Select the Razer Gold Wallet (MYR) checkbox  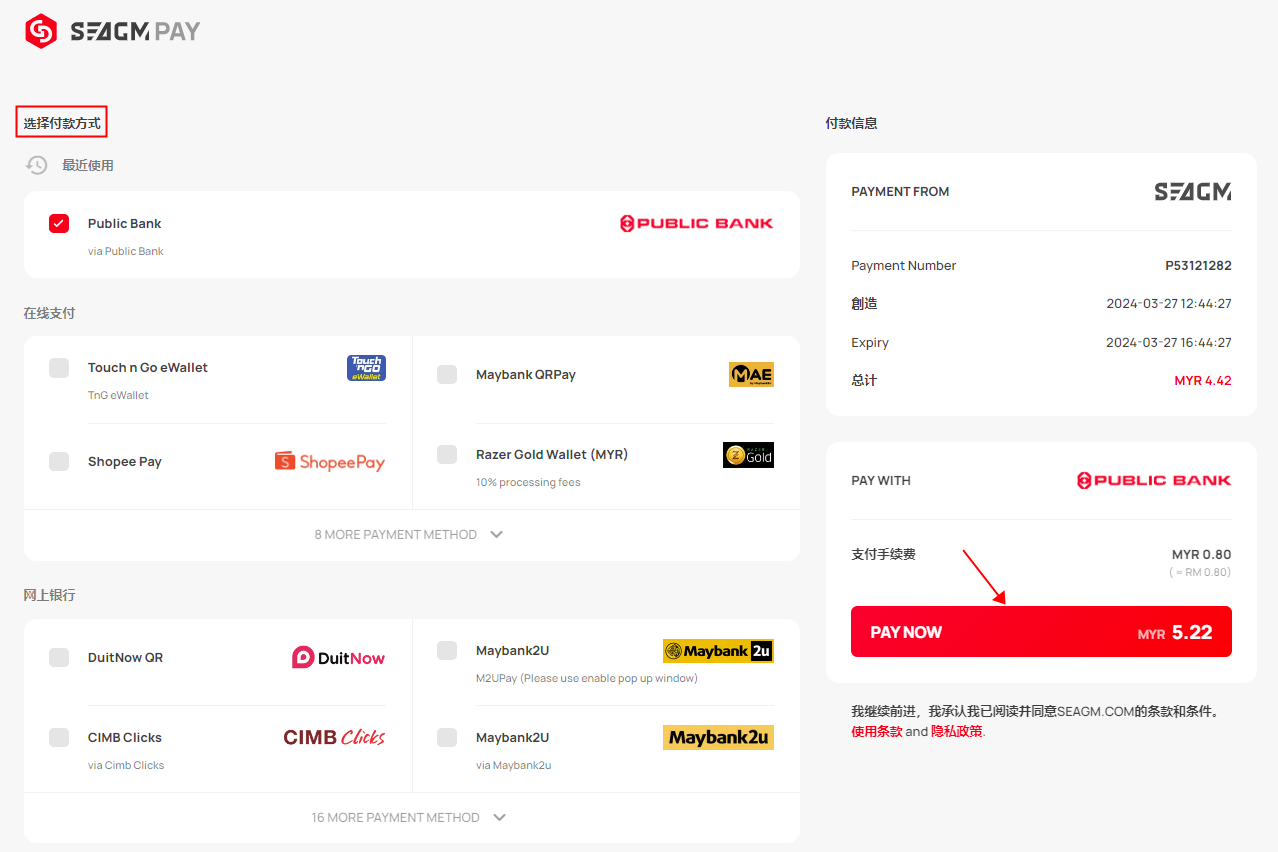(447, 455)
